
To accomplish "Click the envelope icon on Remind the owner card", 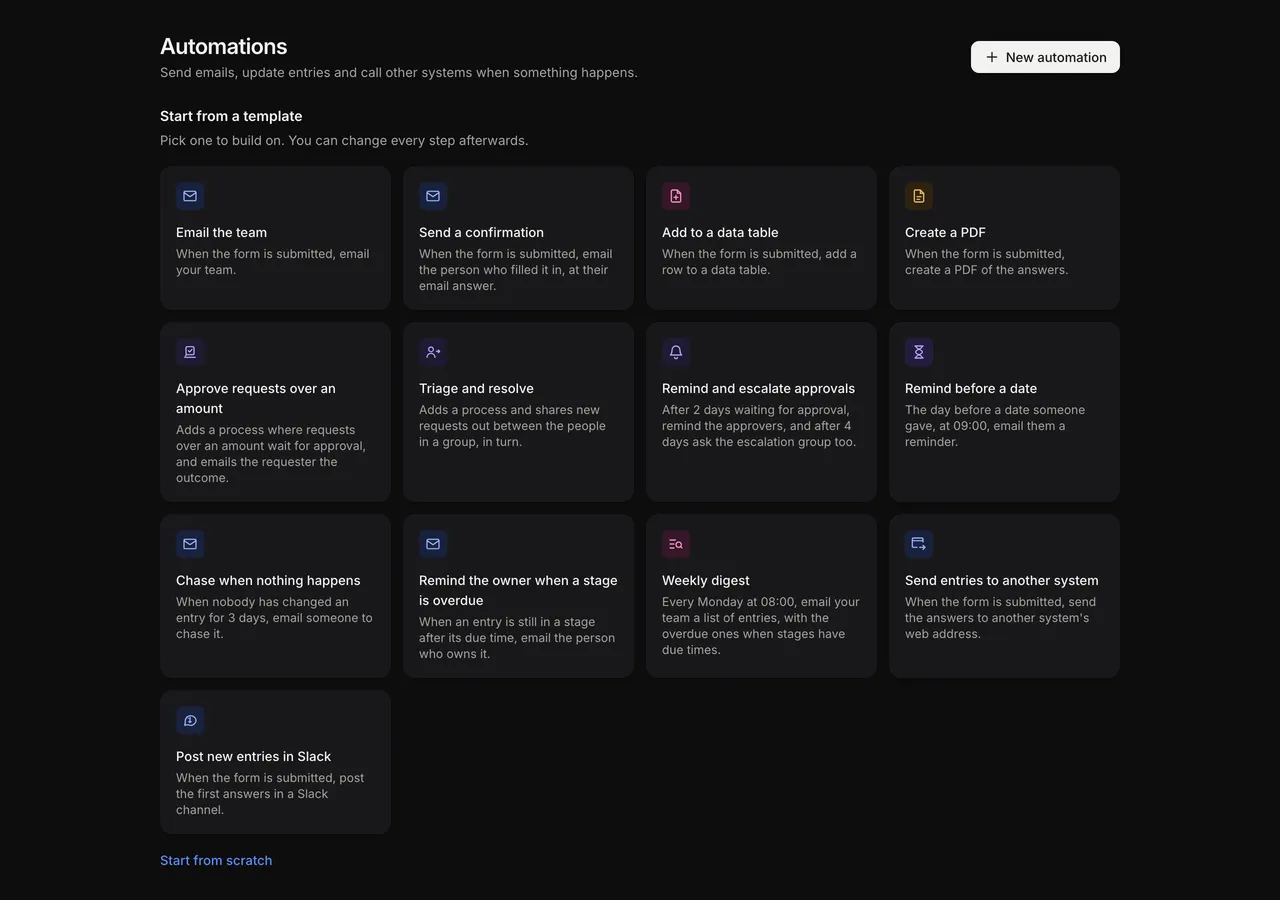I will point(433,544).
